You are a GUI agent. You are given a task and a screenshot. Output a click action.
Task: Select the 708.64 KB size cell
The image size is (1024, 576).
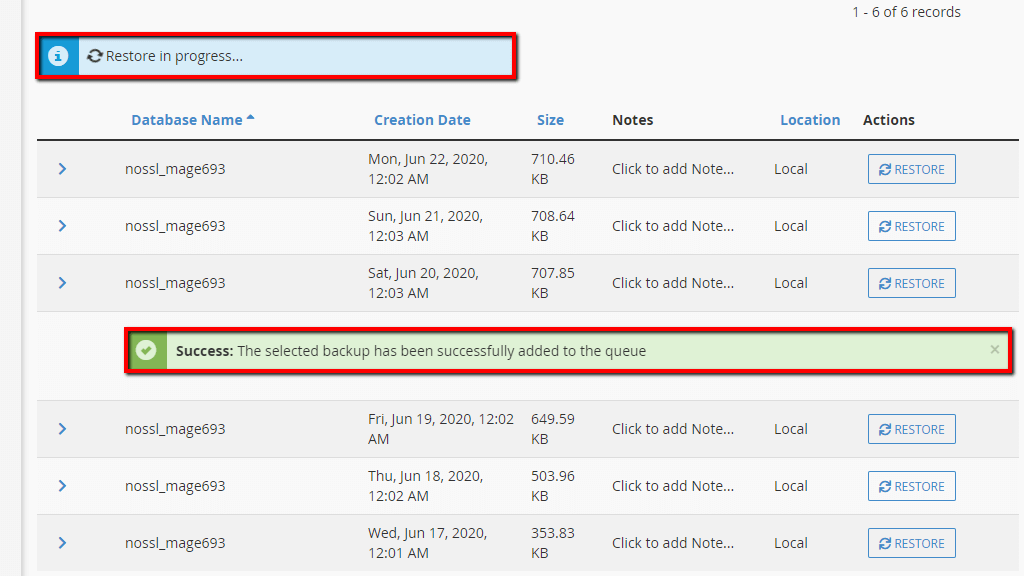(552, 226)
